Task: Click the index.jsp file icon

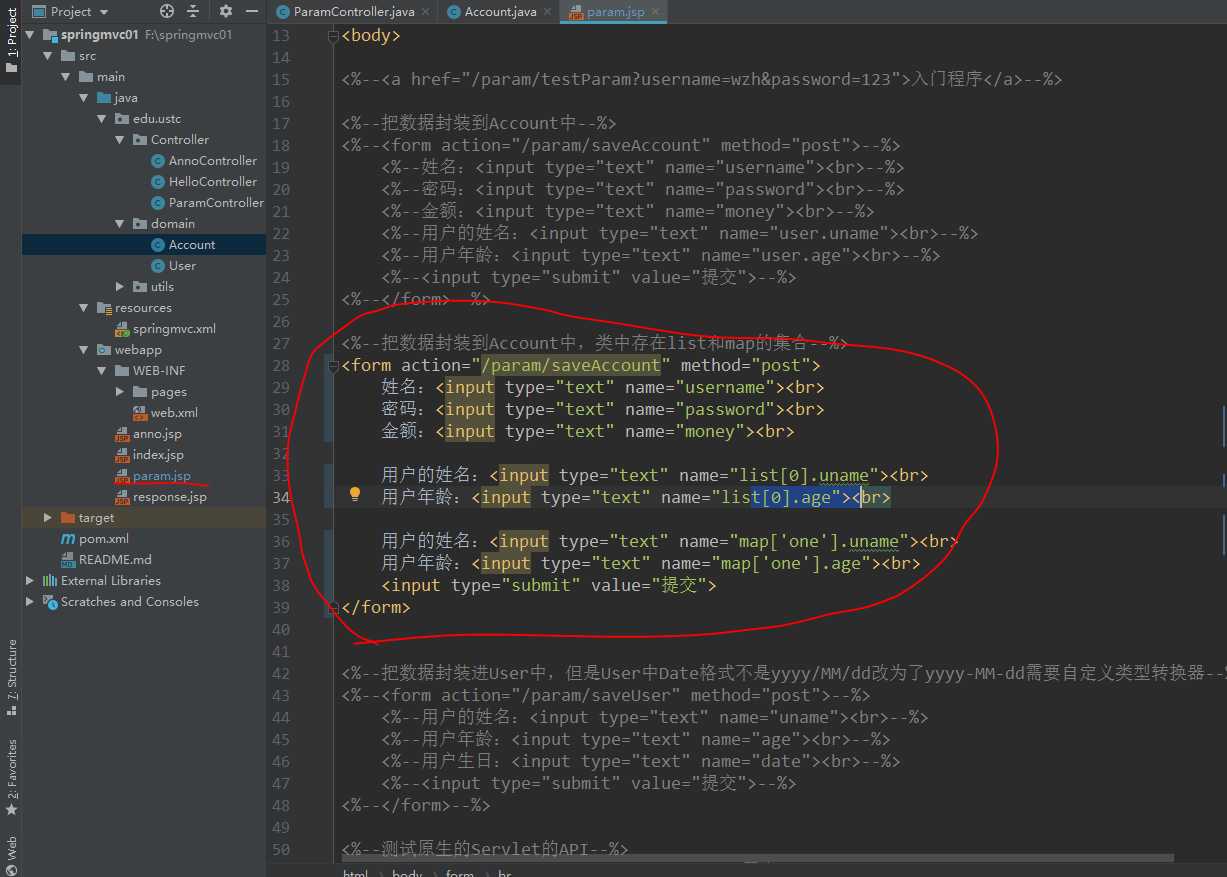Action: point(122,455)
